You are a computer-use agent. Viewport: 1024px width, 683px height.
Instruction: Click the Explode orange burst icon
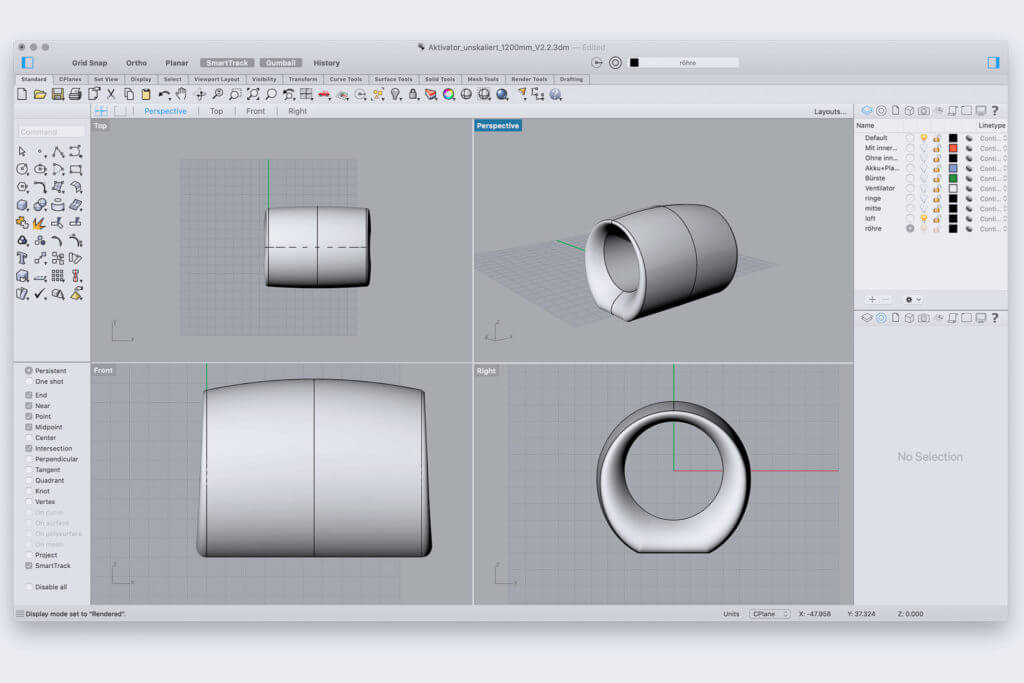pyautogui.click(x=40, y=223)
